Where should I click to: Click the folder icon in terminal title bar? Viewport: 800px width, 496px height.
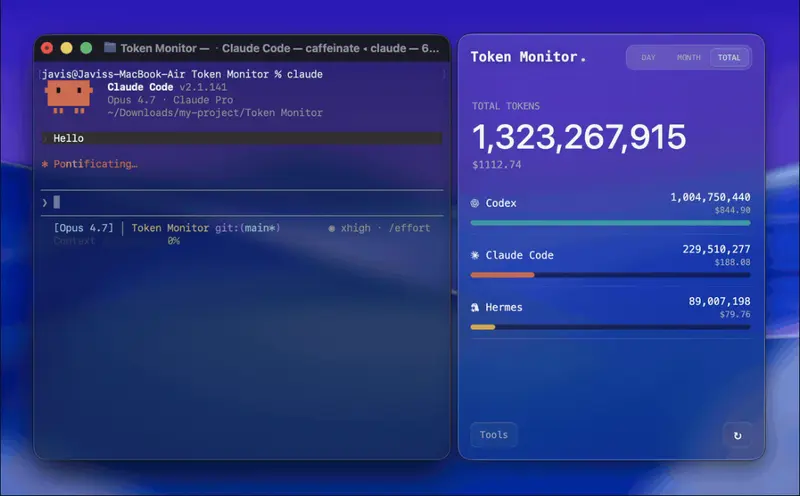pos(110,48)
